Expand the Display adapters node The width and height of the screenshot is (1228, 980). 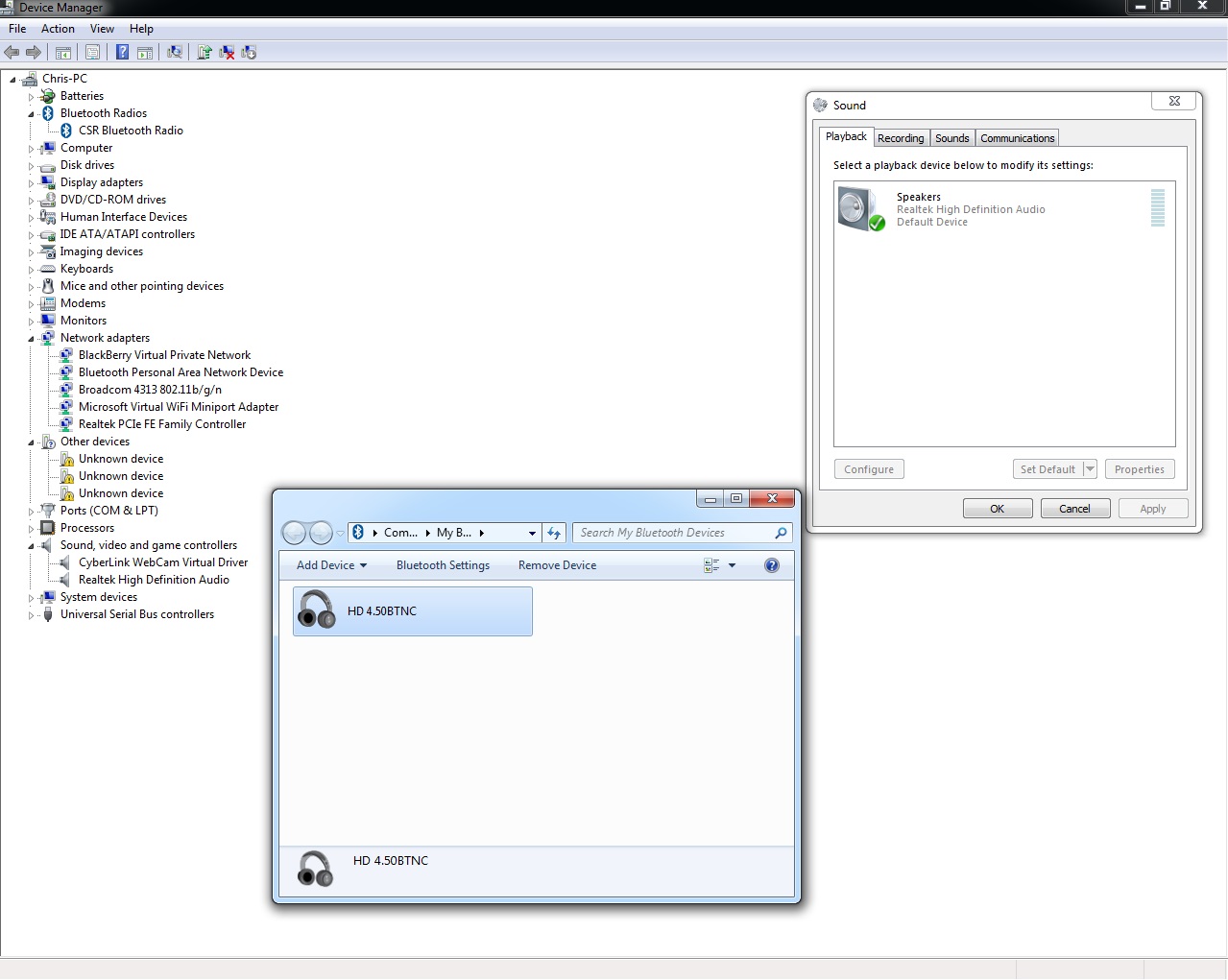(31, 183)
